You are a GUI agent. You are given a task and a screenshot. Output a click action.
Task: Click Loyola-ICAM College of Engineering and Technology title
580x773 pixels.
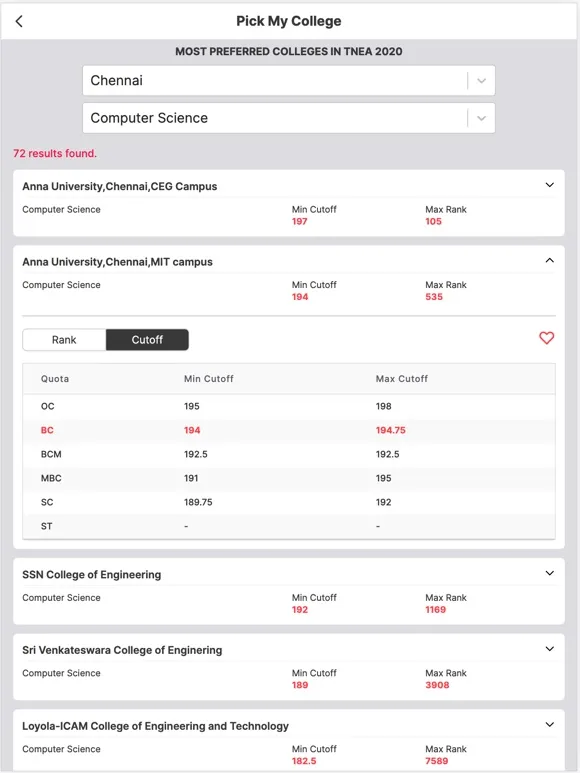click(x=155, y=726)
